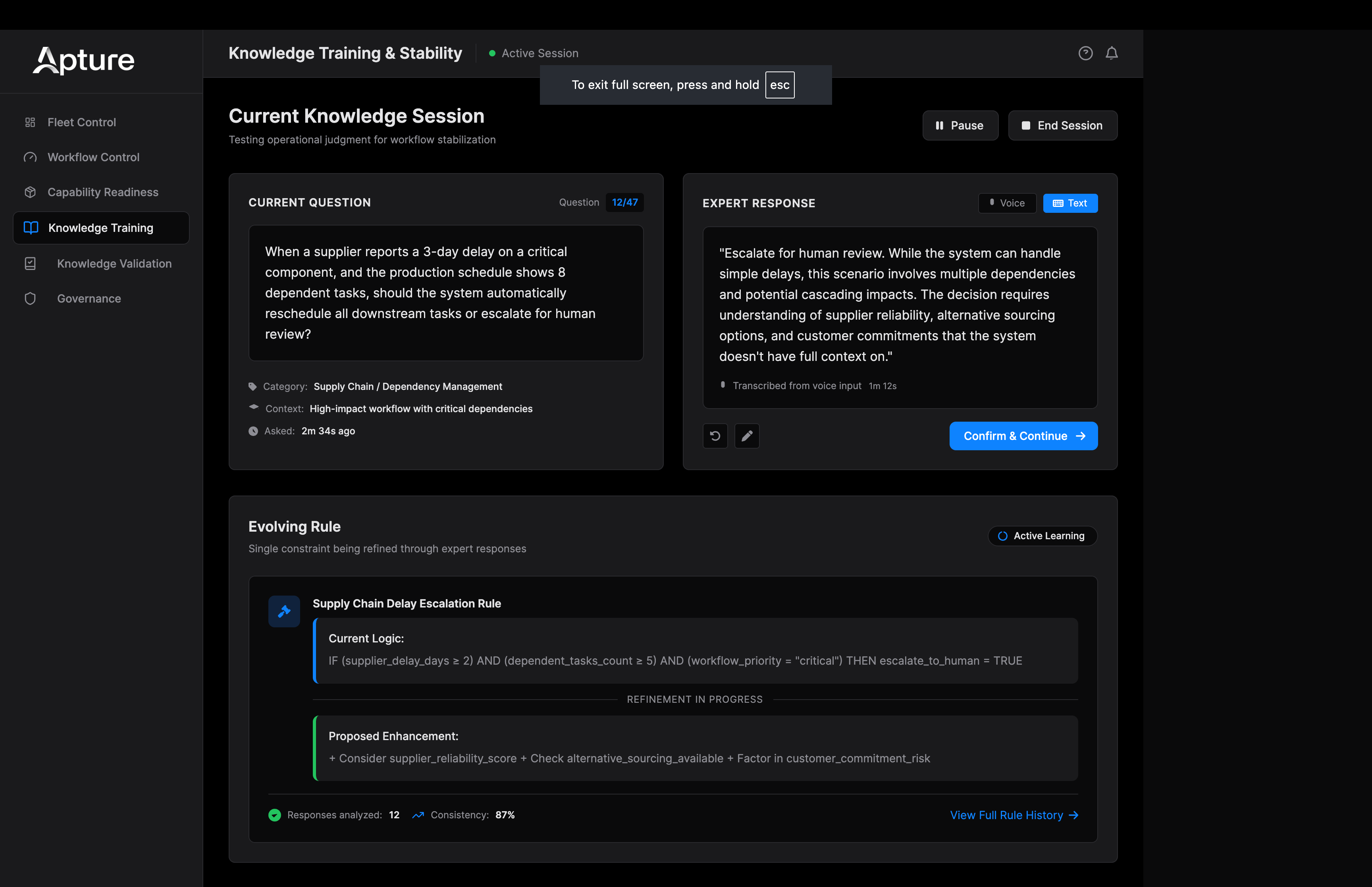Click the context layers icon
The image size is (1372, 887).
tap(253, 407)
